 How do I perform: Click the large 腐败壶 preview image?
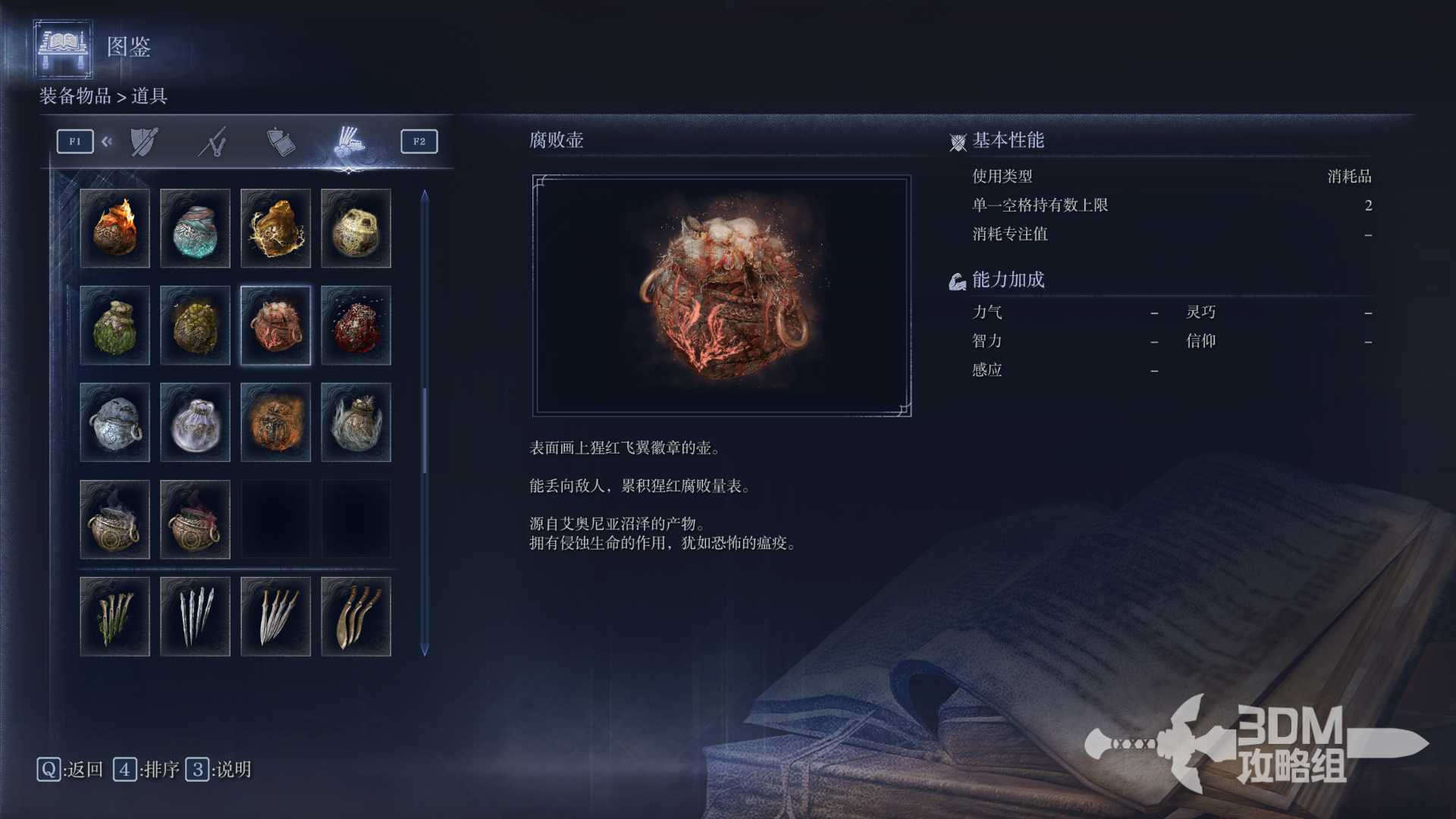(722, 296)
